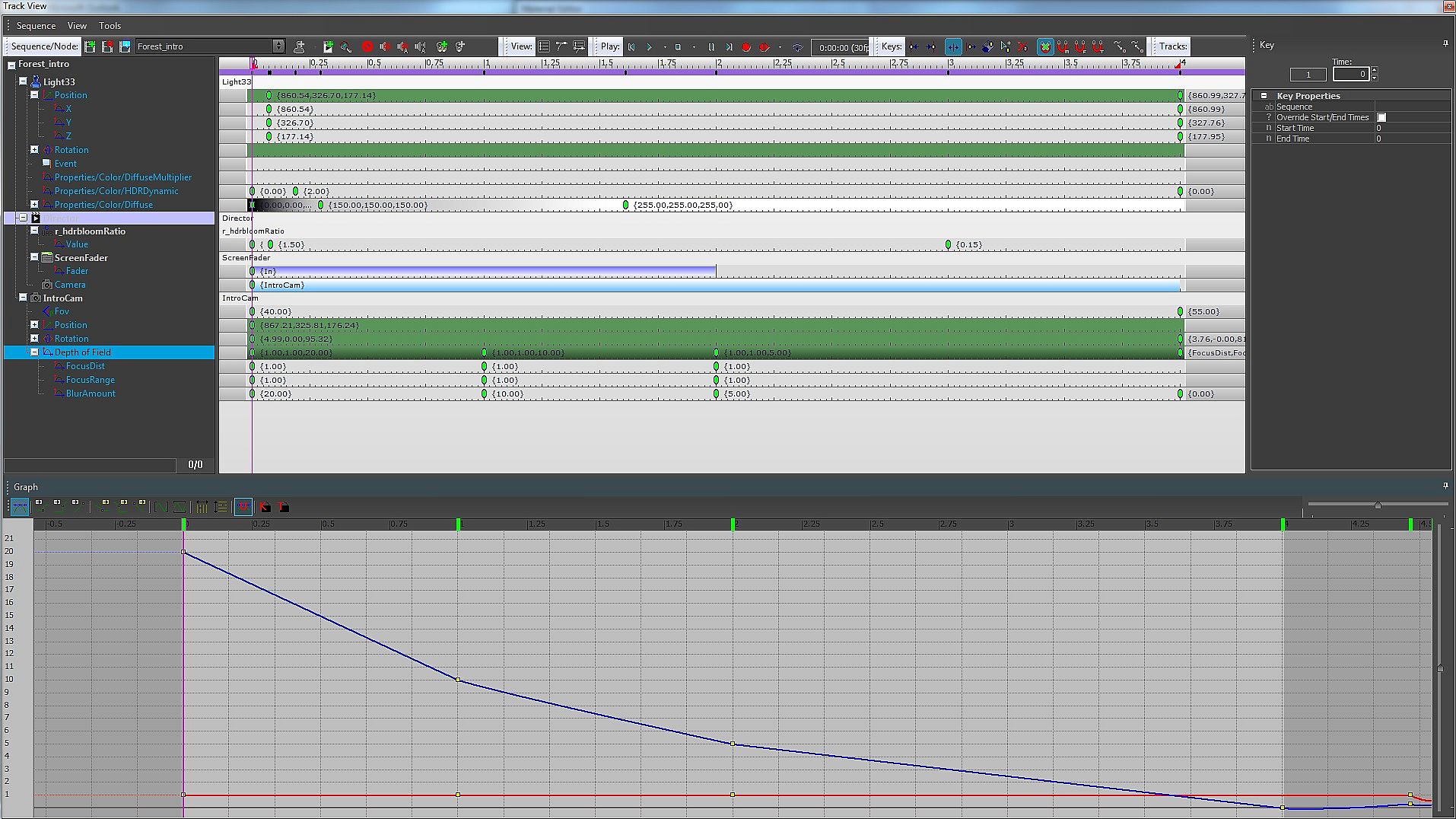Image resolution: width=1456 pixels, height=819 pixels.
Task: Collapse the Depth of Field track
Action: (34, 352)
